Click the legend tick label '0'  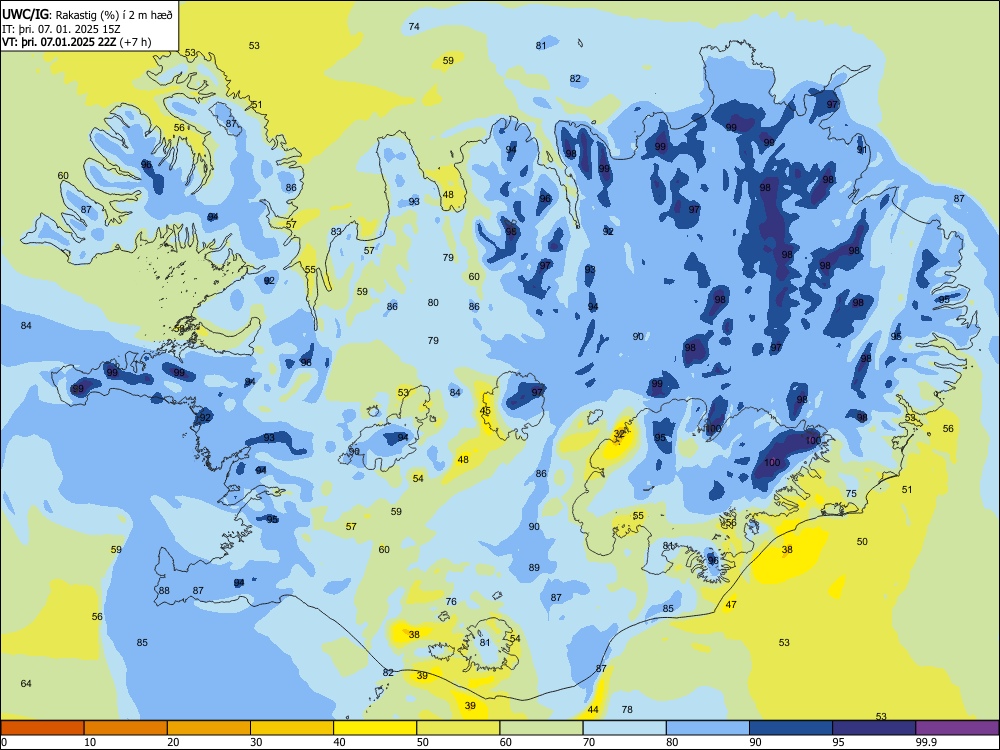(x=4, y=742)
